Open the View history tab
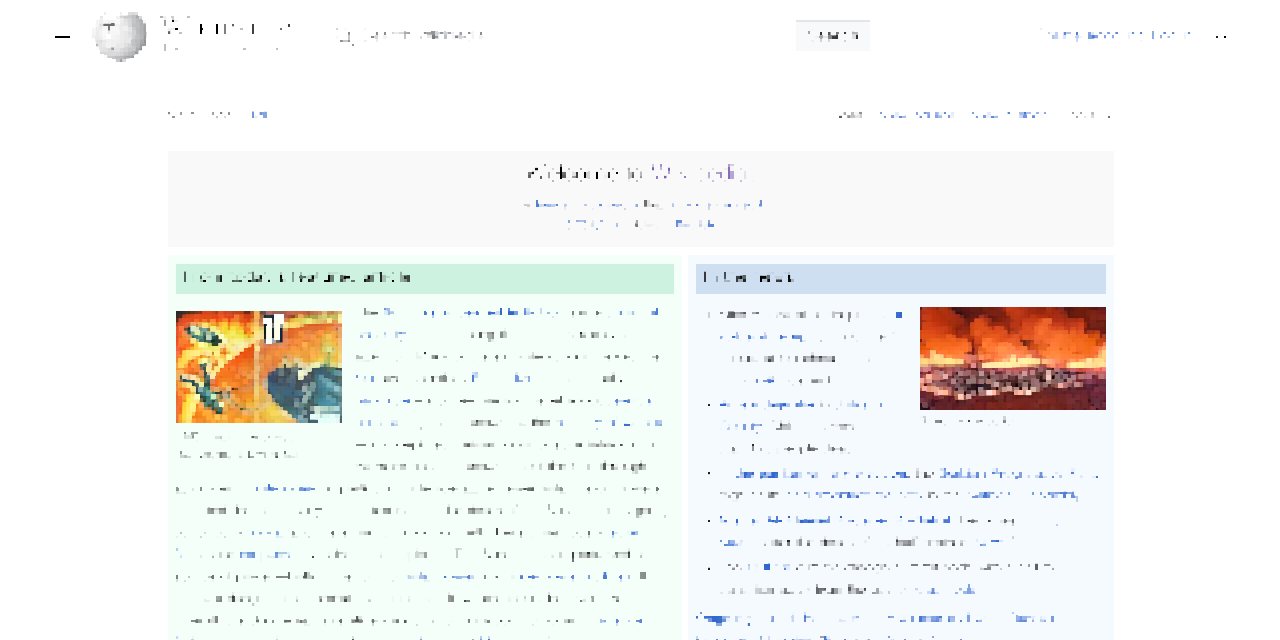Viewport: 1280px width, 640px height. pos(1009,114)
